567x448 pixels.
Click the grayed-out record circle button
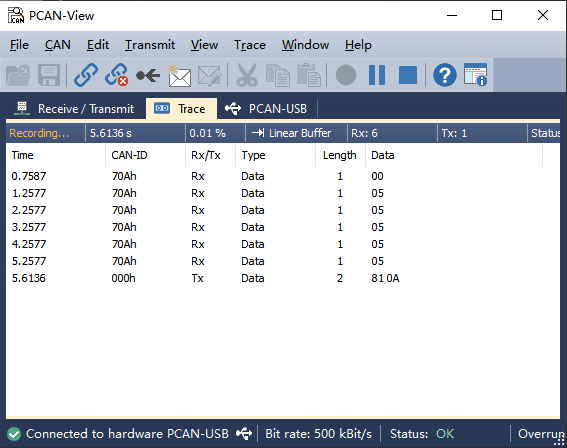(346, 75)
